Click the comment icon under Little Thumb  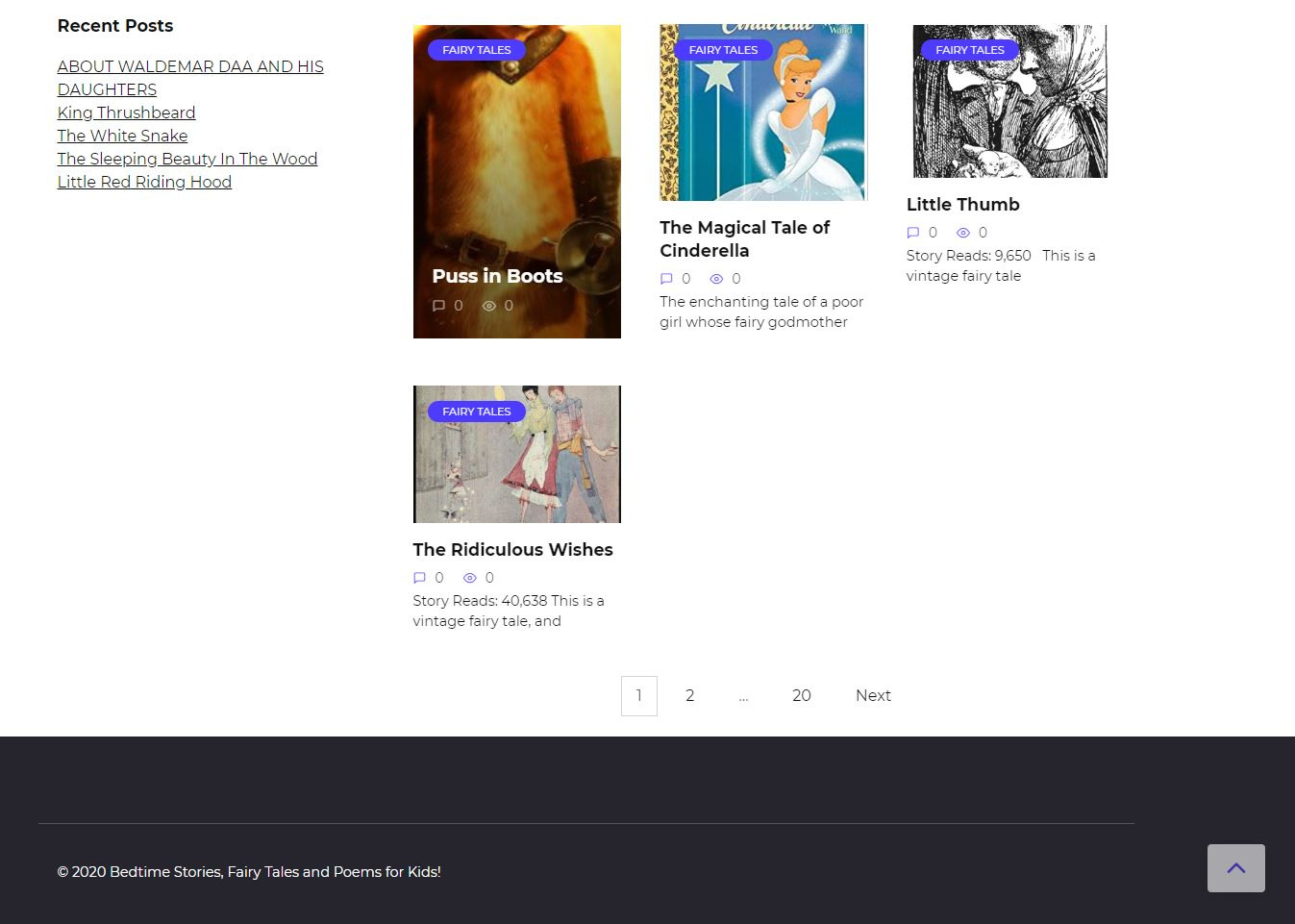(913, 233)
